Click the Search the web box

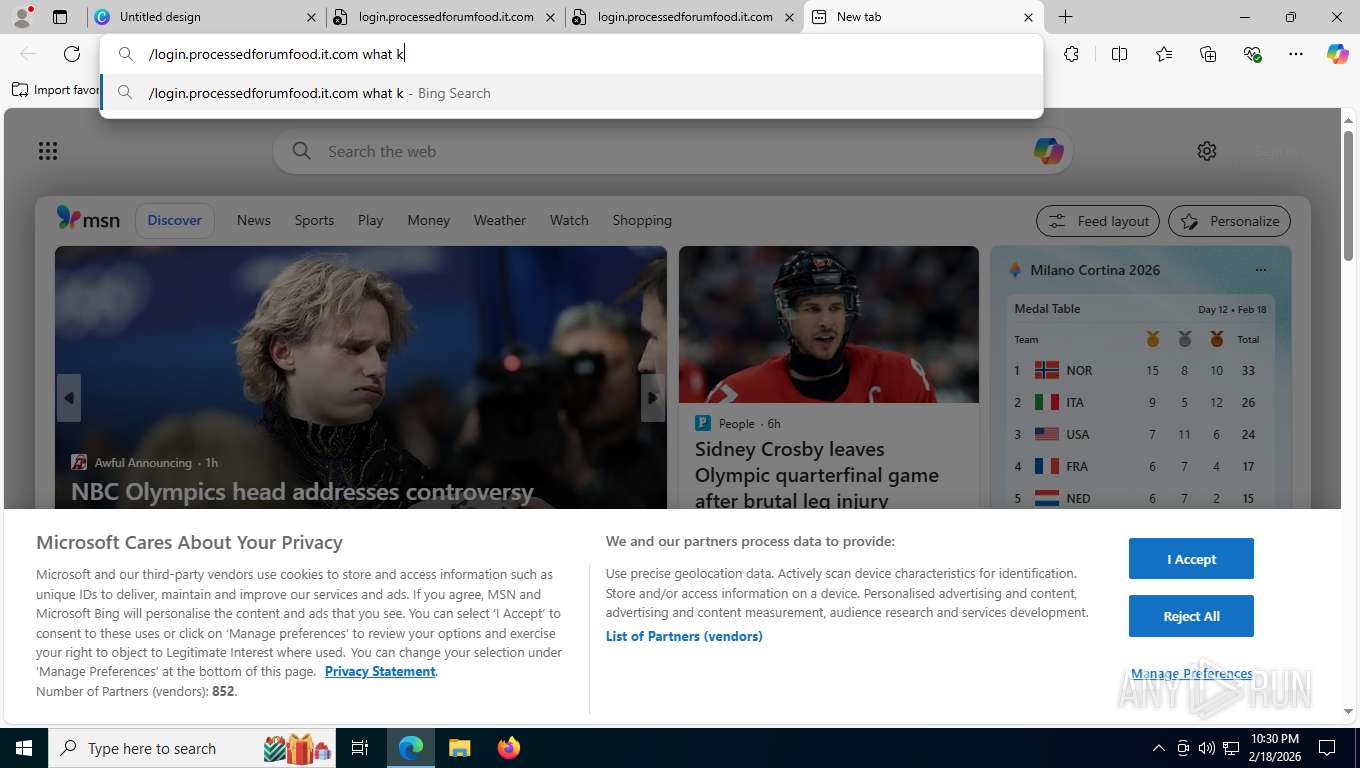pyautogui.click(x=672, y=151)
